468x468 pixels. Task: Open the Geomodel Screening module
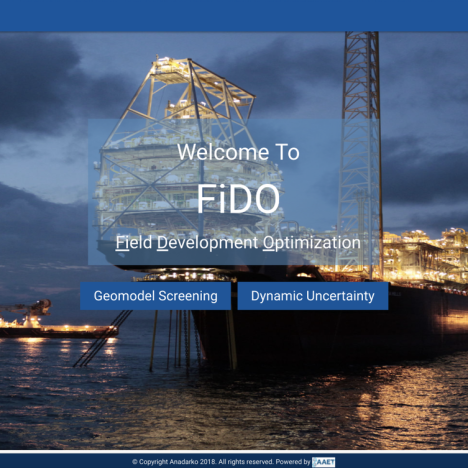tap(155, 296)
